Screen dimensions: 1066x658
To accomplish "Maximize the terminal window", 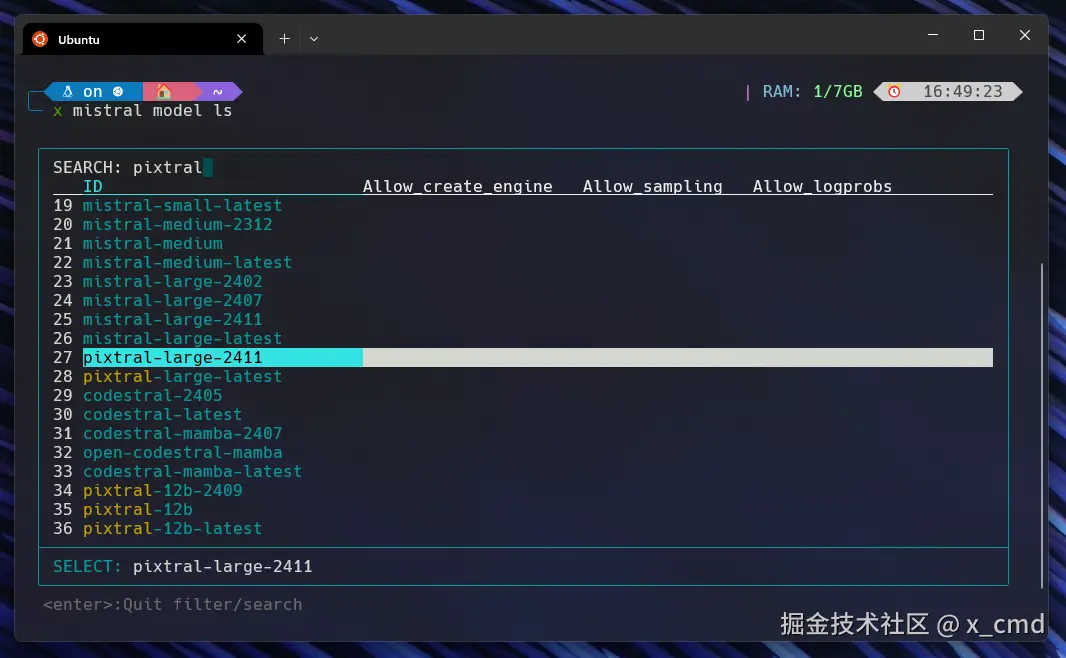I will pos(978,35).
